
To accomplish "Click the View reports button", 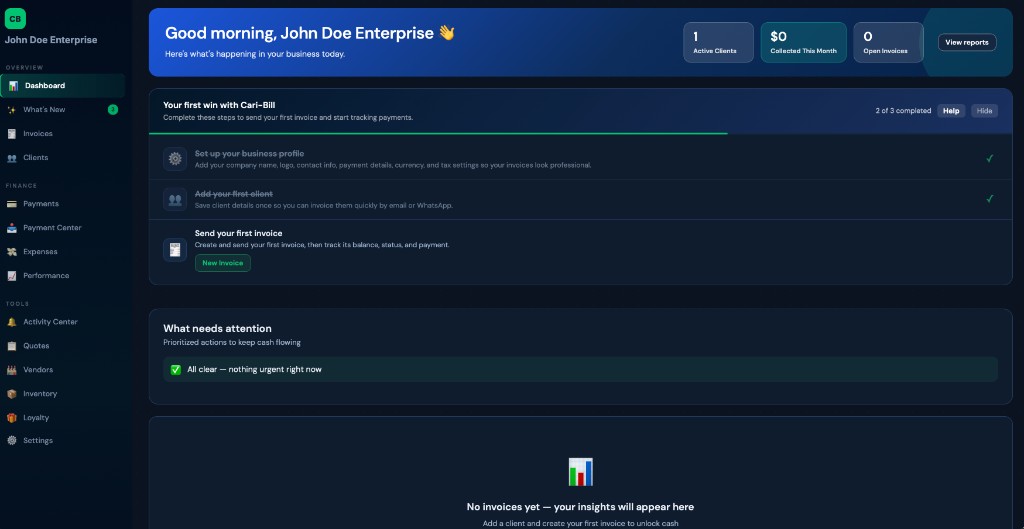I will click(967, 42).
